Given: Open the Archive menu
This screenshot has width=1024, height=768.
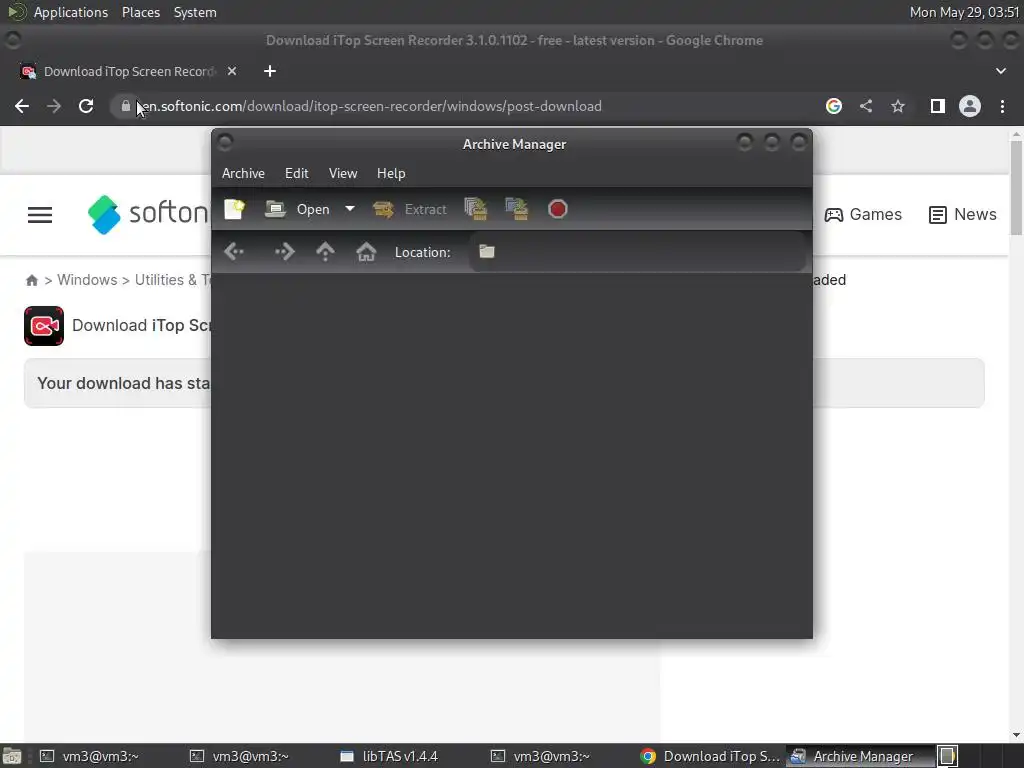Looking at the screenshot, I should coord(244,174).
